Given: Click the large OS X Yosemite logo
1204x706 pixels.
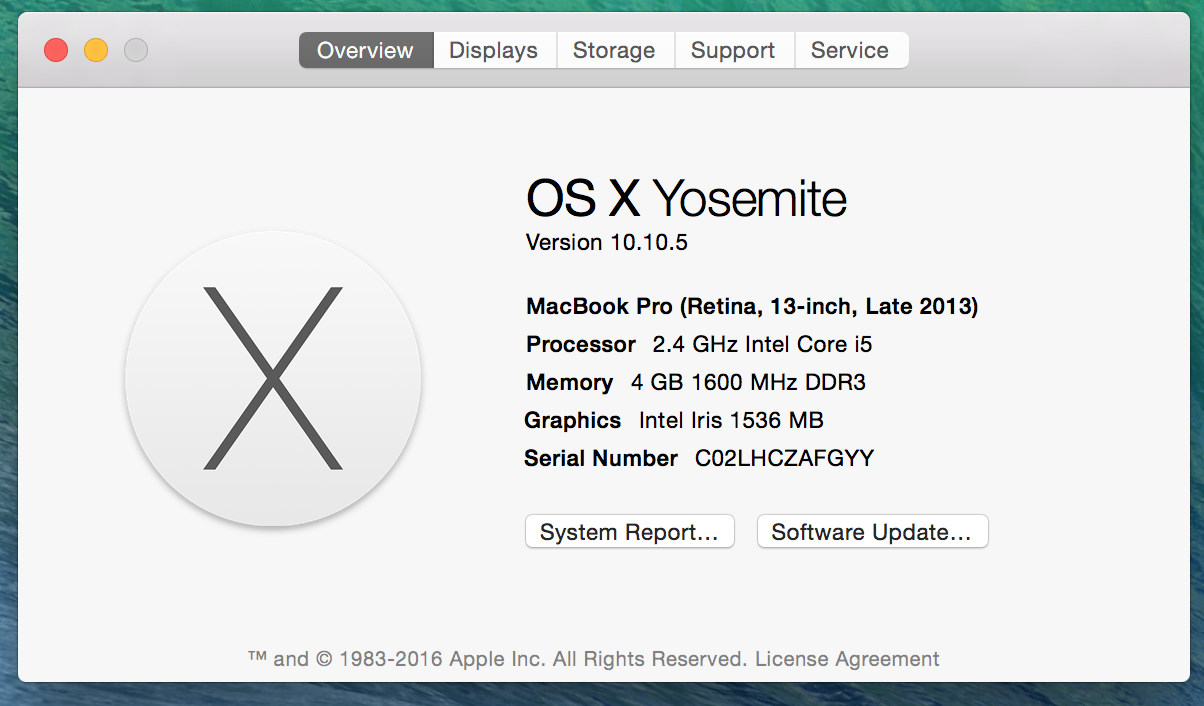Looking at the screenshot, I should (273, 378).
